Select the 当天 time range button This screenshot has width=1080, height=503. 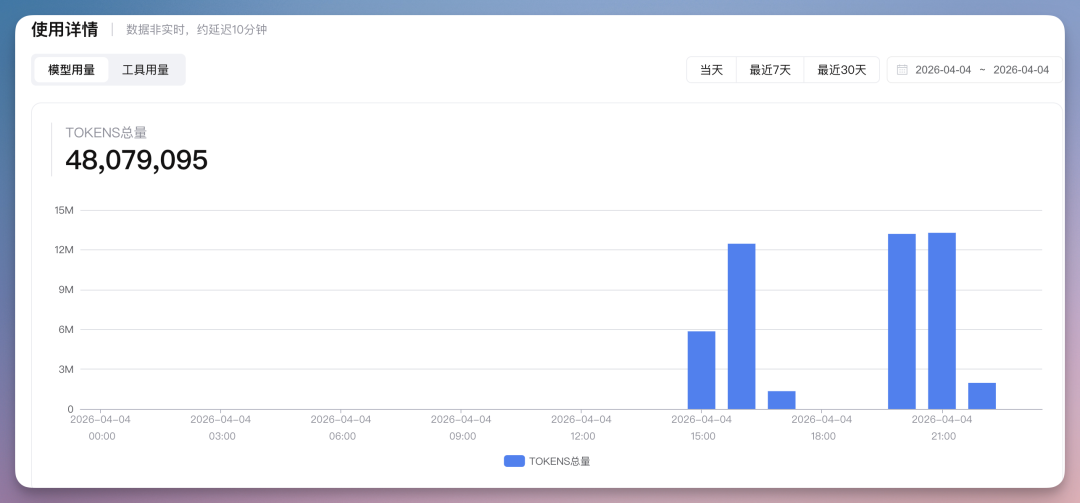click(x=711, y=70)
